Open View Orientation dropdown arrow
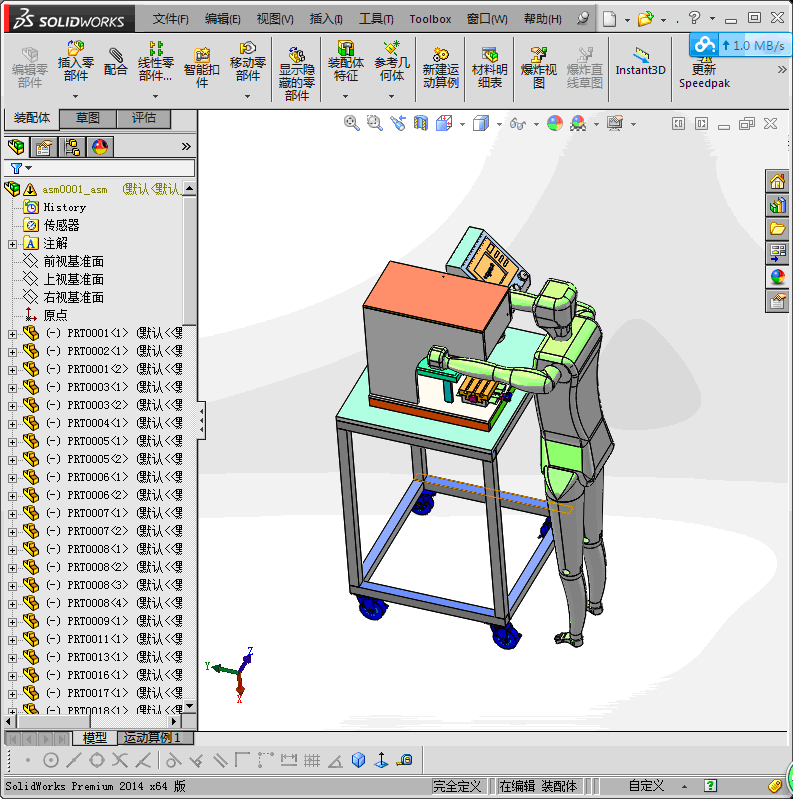Image resolution: width=793 pixels, height=799 pixels. [462, 124]
